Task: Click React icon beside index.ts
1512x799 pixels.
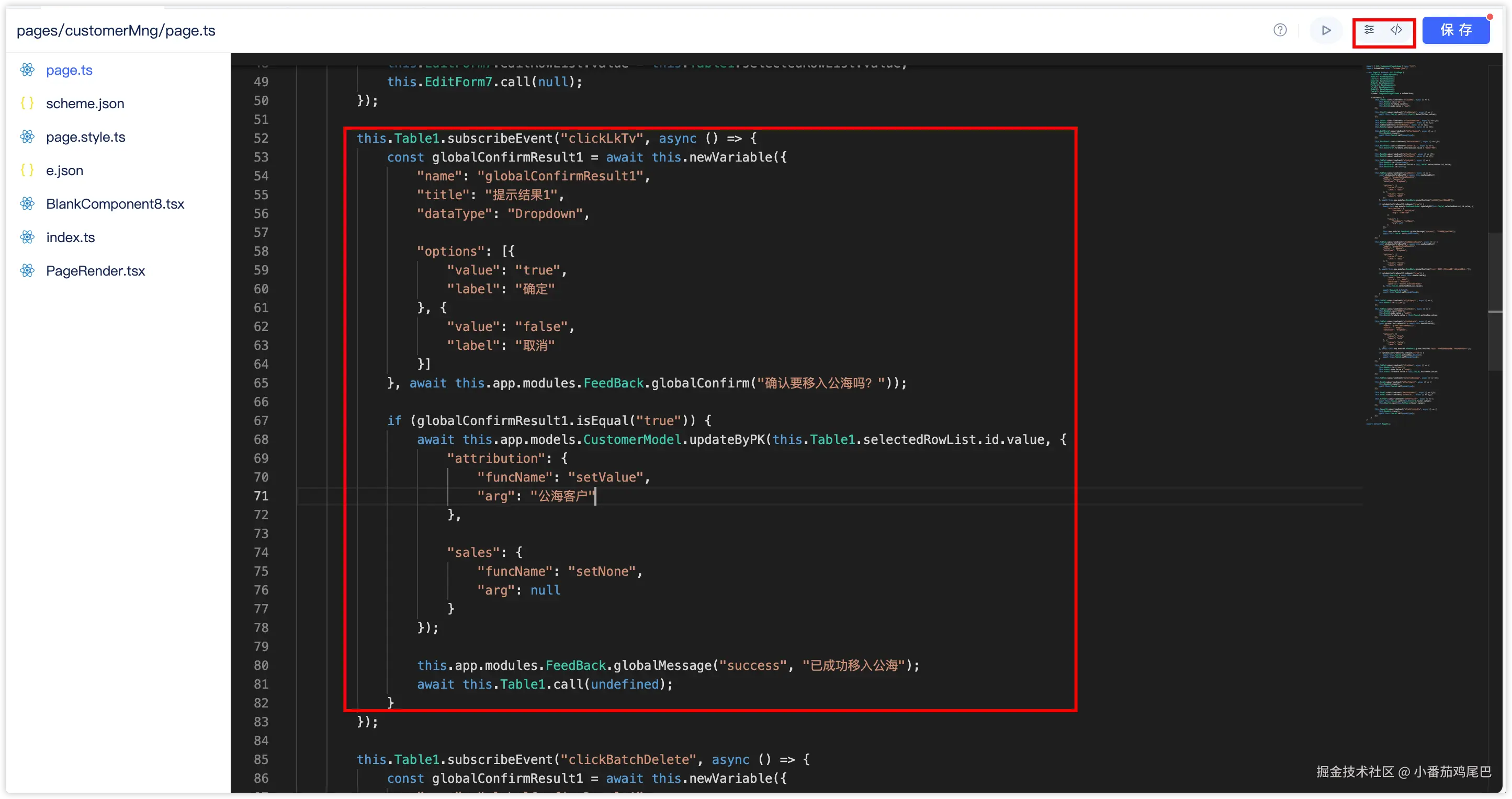Action: [x=27, y=237]
